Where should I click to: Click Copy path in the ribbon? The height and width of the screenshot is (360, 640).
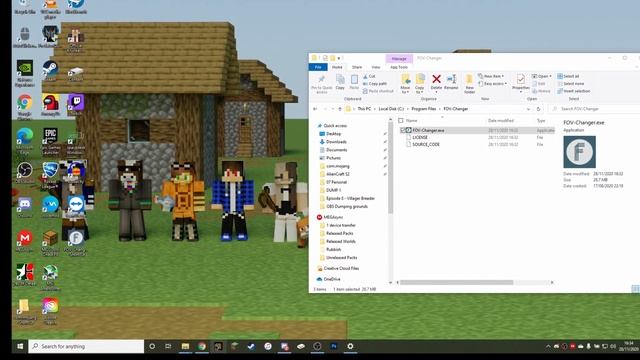(375, 84)
